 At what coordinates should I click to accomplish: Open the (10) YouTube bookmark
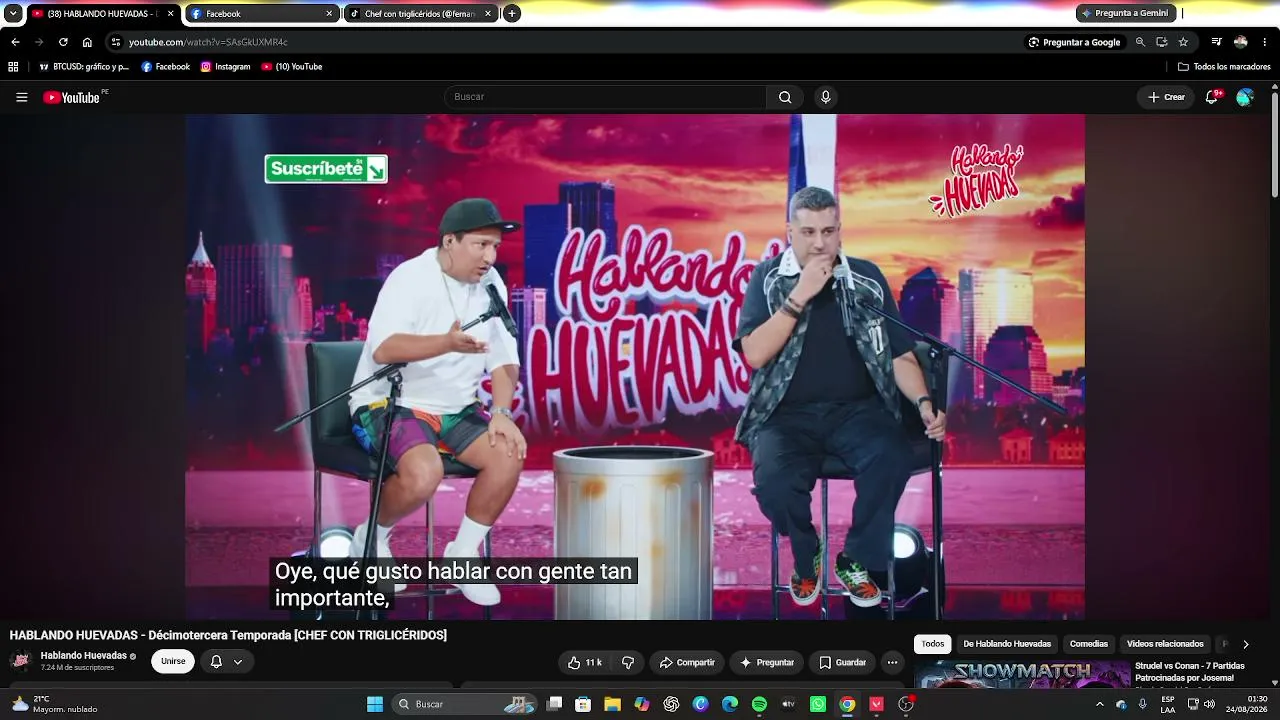292,67
